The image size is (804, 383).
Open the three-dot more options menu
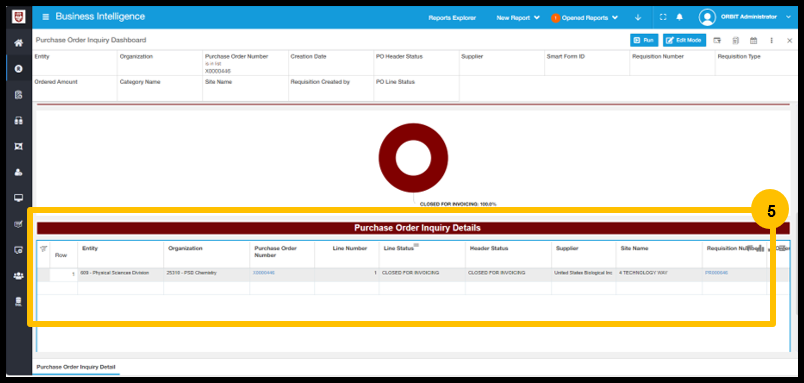[x=771, y=41]
